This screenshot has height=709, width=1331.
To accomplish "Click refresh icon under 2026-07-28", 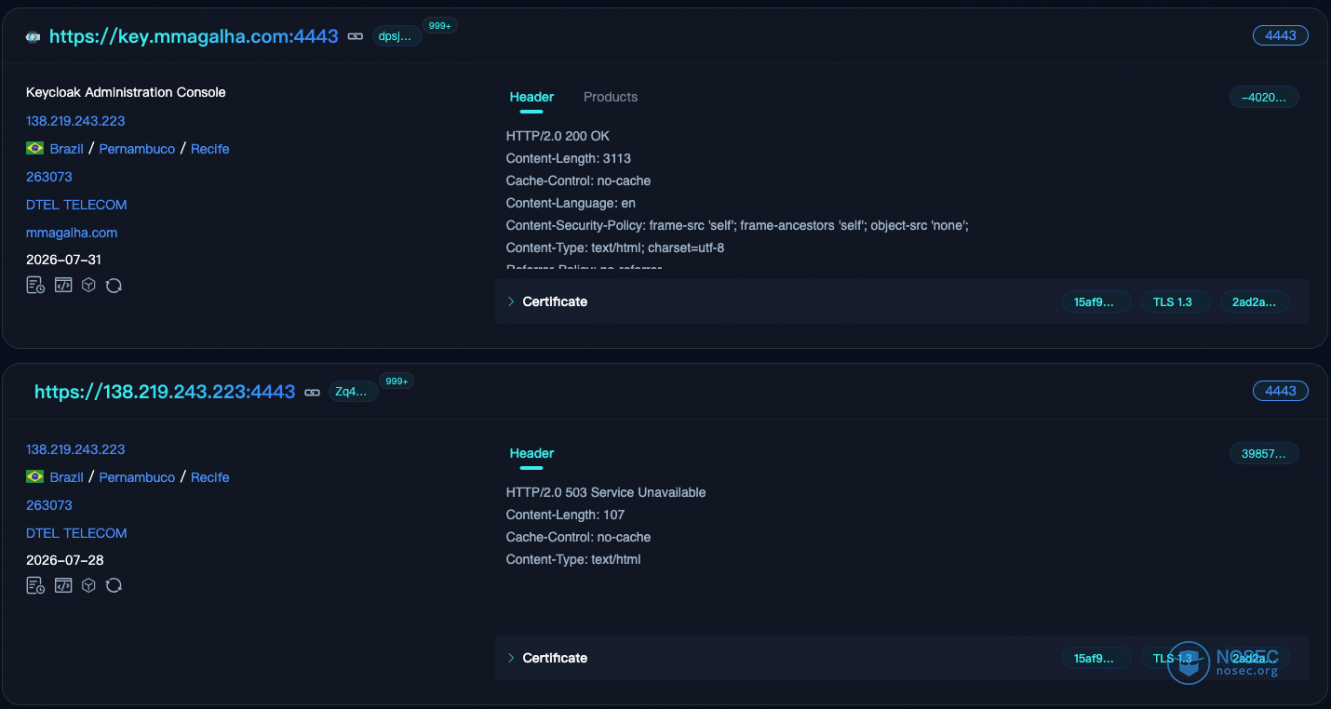I will click(x=114, y=585).
